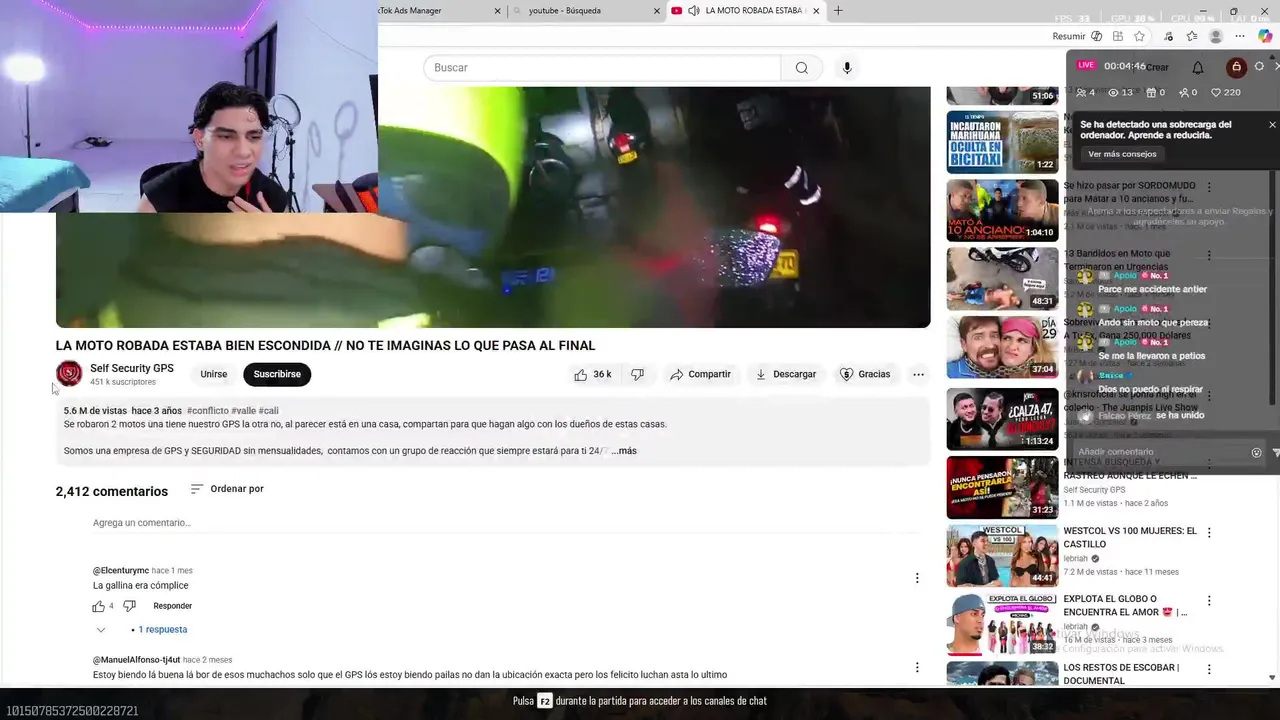
Task: Click the 13 viewers eye counter
Action: coord(1120,93)
